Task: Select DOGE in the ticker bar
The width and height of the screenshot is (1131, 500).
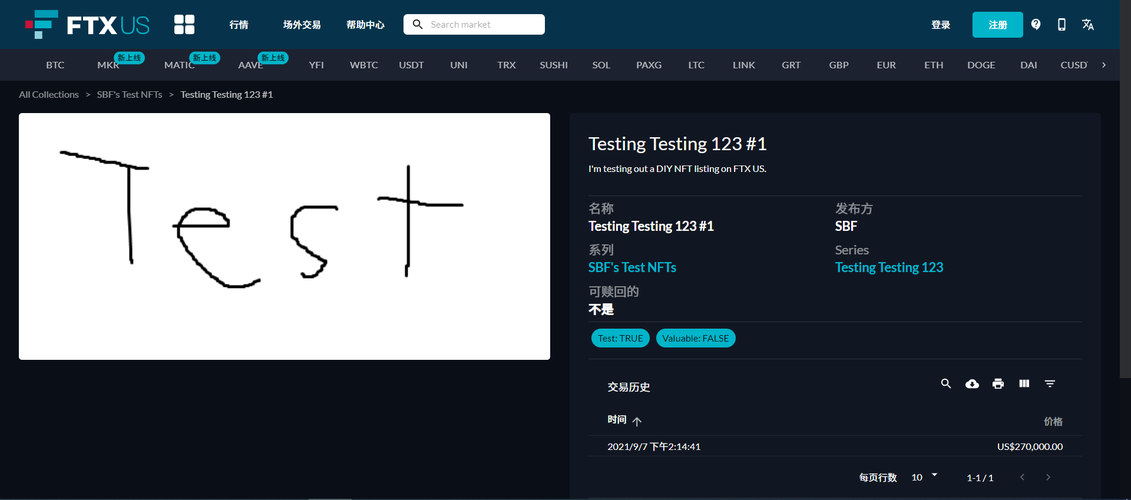Action: [x=981, y=65]
